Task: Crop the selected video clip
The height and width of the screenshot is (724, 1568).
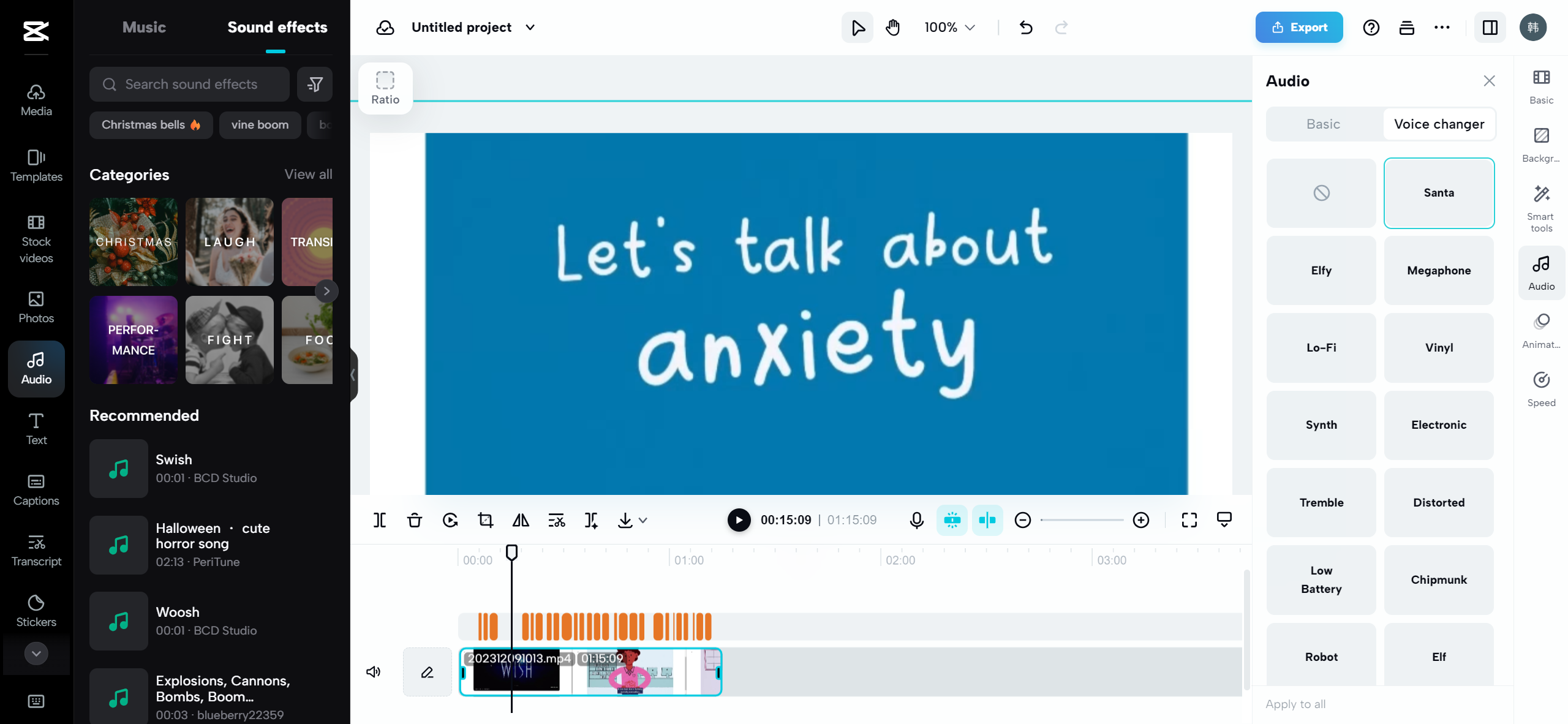Action: 484,520
